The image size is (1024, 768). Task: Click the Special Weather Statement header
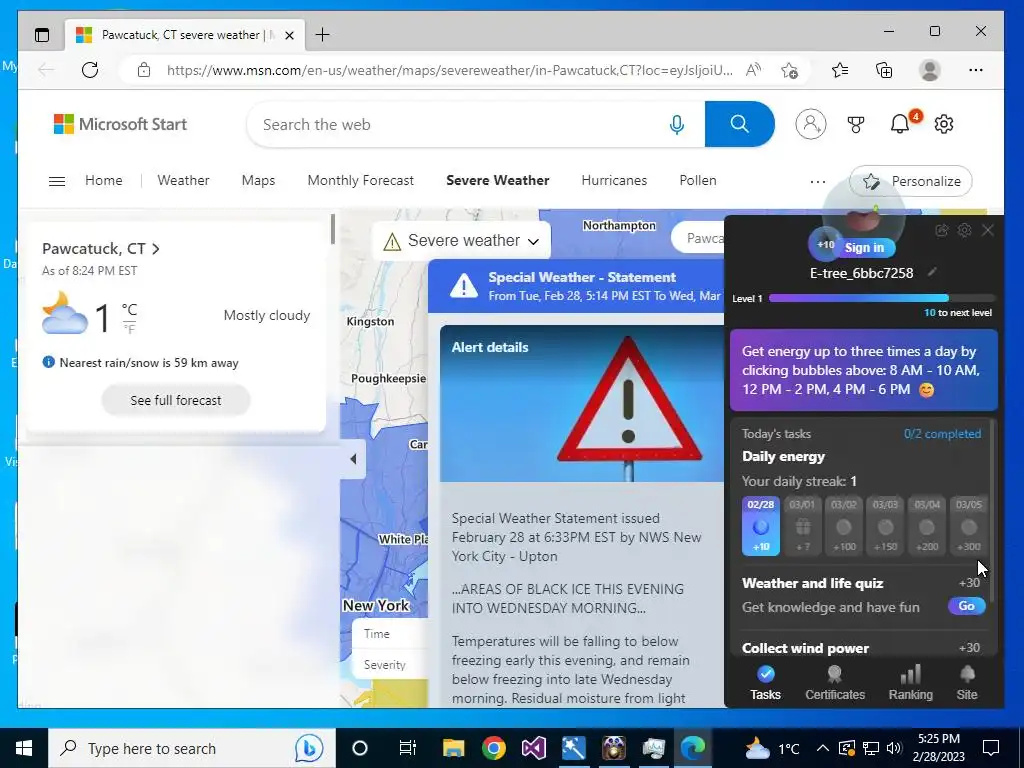[x=576, y=285]
